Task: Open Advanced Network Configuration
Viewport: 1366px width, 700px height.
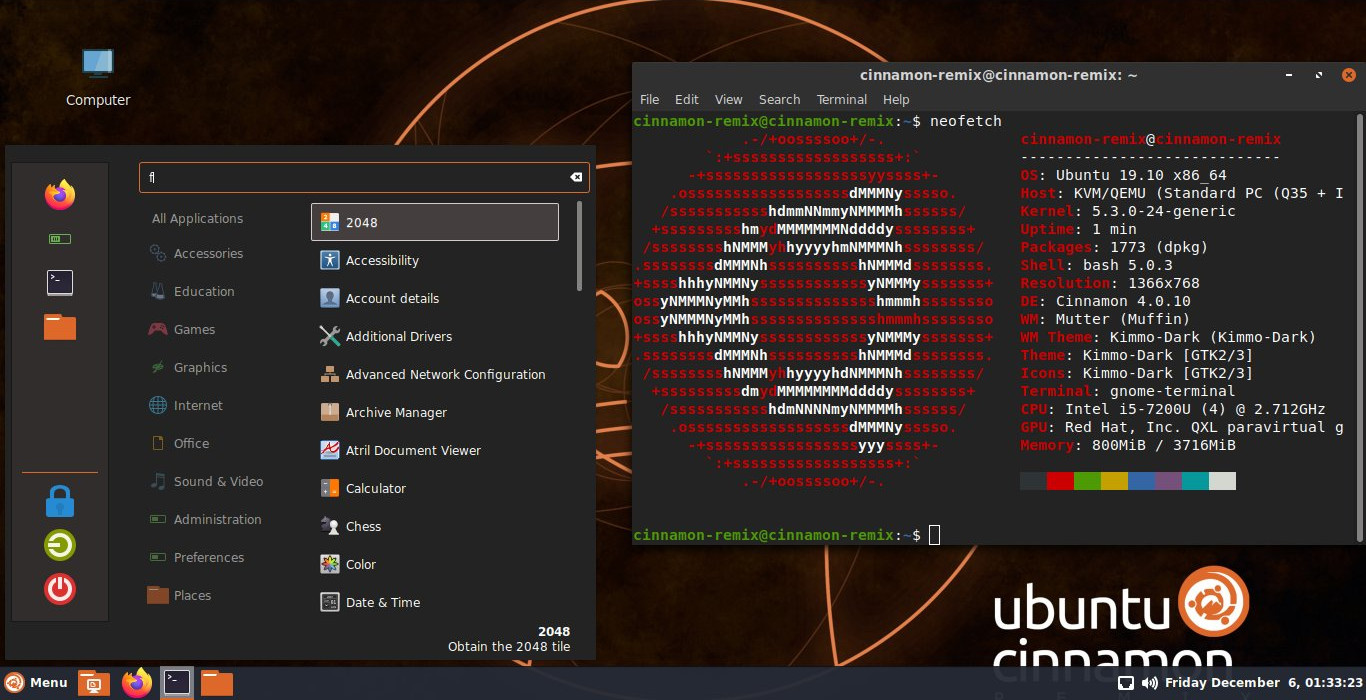Action: pyautogui.click(x=435, y=374)
